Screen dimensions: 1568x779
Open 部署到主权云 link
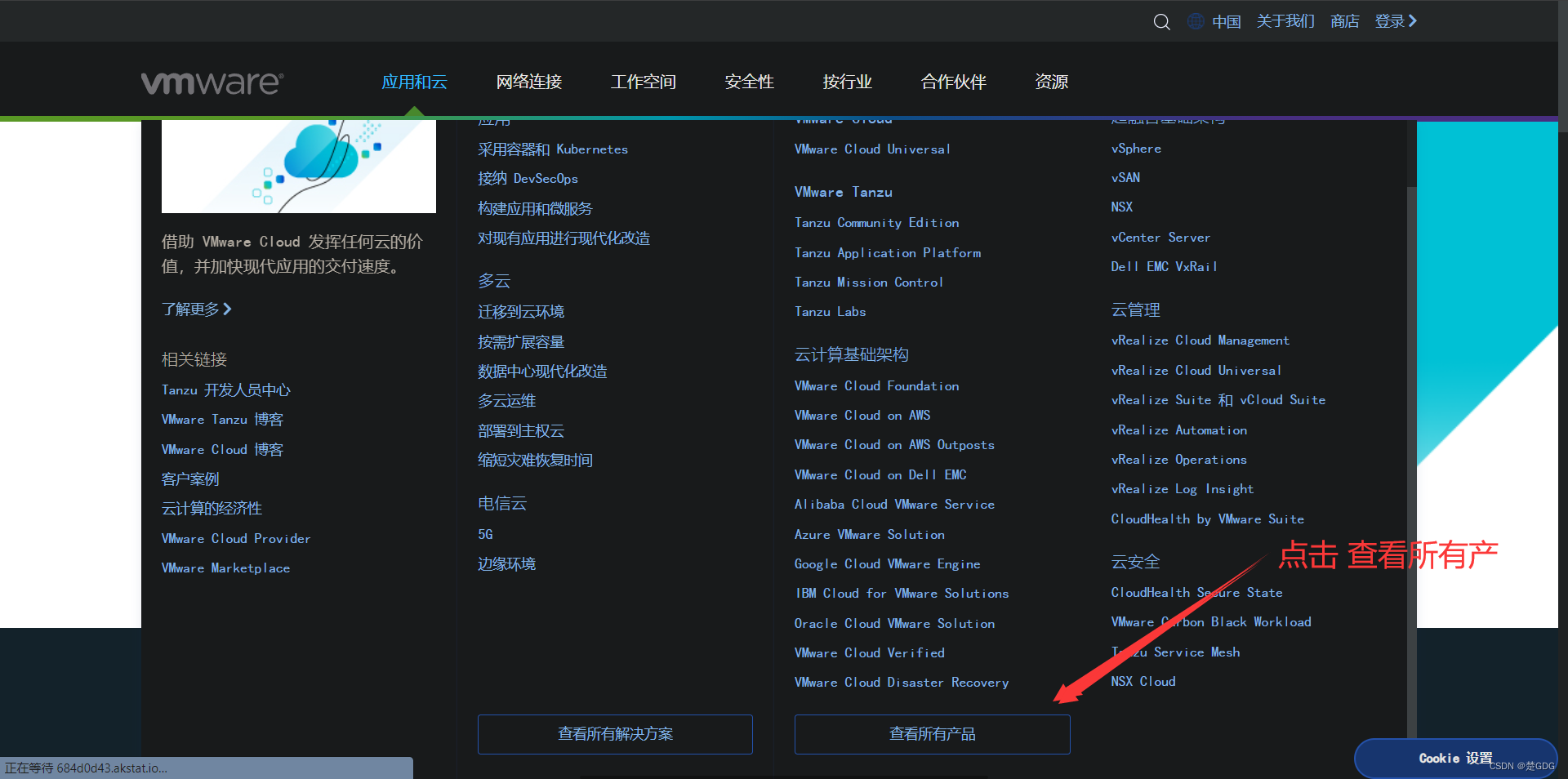pos(521,431)
